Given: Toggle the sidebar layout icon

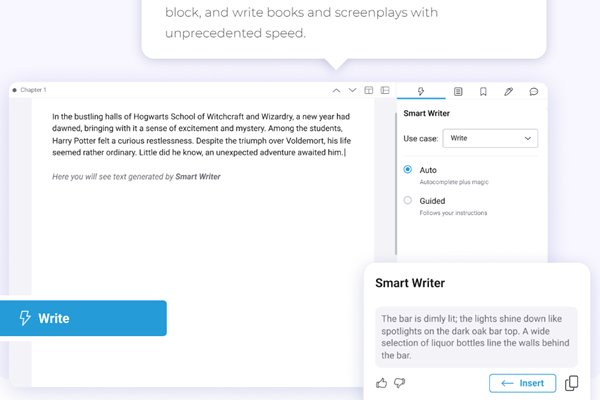Looking at the screenshot, I should coord(385,90).
